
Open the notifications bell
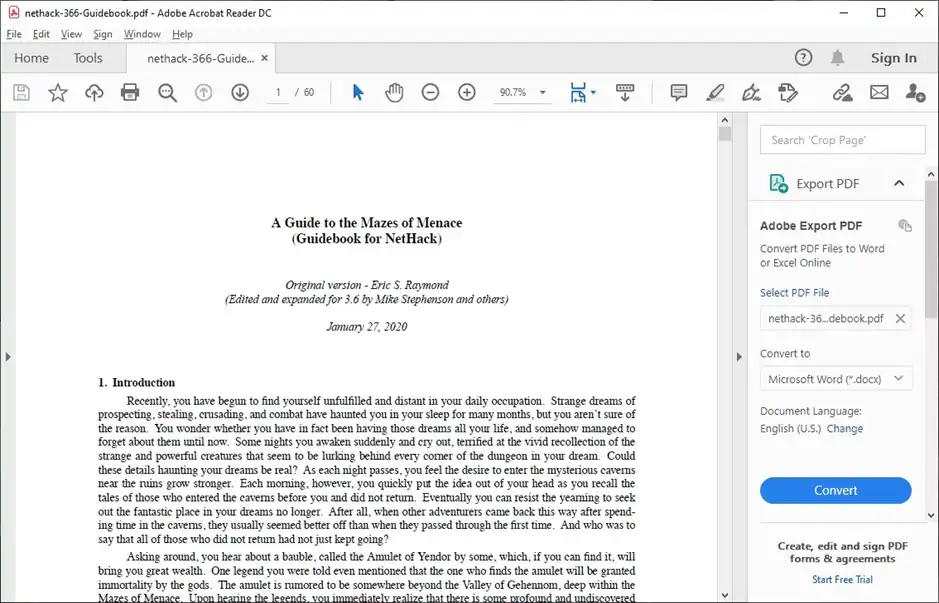tap(837, 57)
